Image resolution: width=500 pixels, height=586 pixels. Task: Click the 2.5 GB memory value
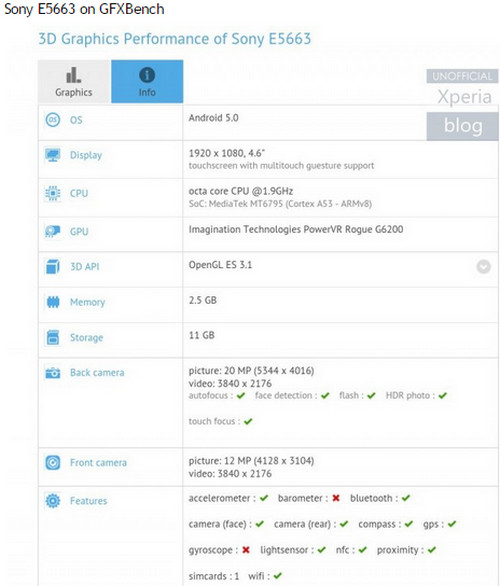coord(203,300)
